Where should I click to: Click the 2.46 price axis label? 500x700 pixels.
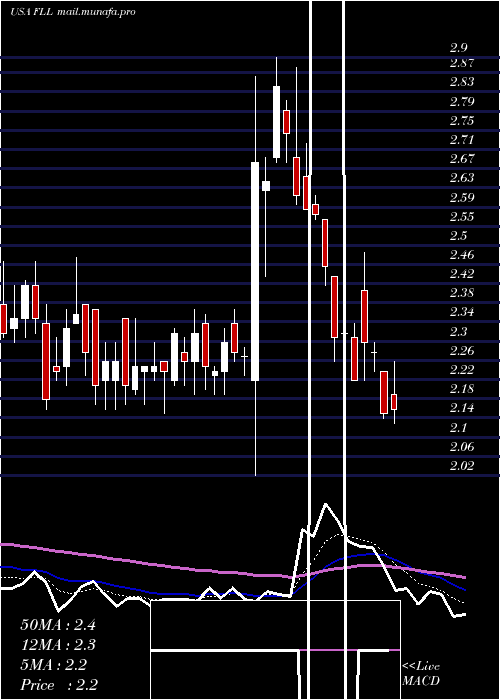tap(462, 255)
